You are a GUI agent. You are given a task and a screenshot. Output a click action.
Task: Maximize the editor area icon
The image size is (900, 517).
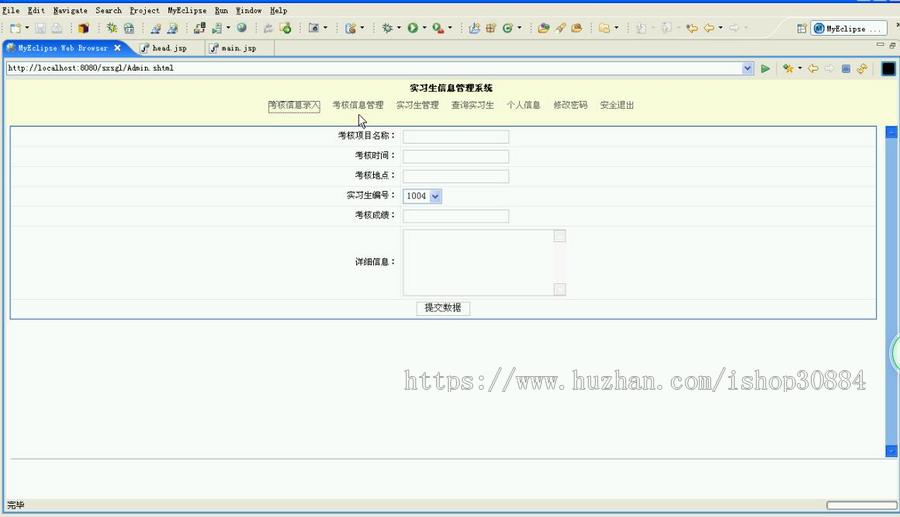[892, 44]
